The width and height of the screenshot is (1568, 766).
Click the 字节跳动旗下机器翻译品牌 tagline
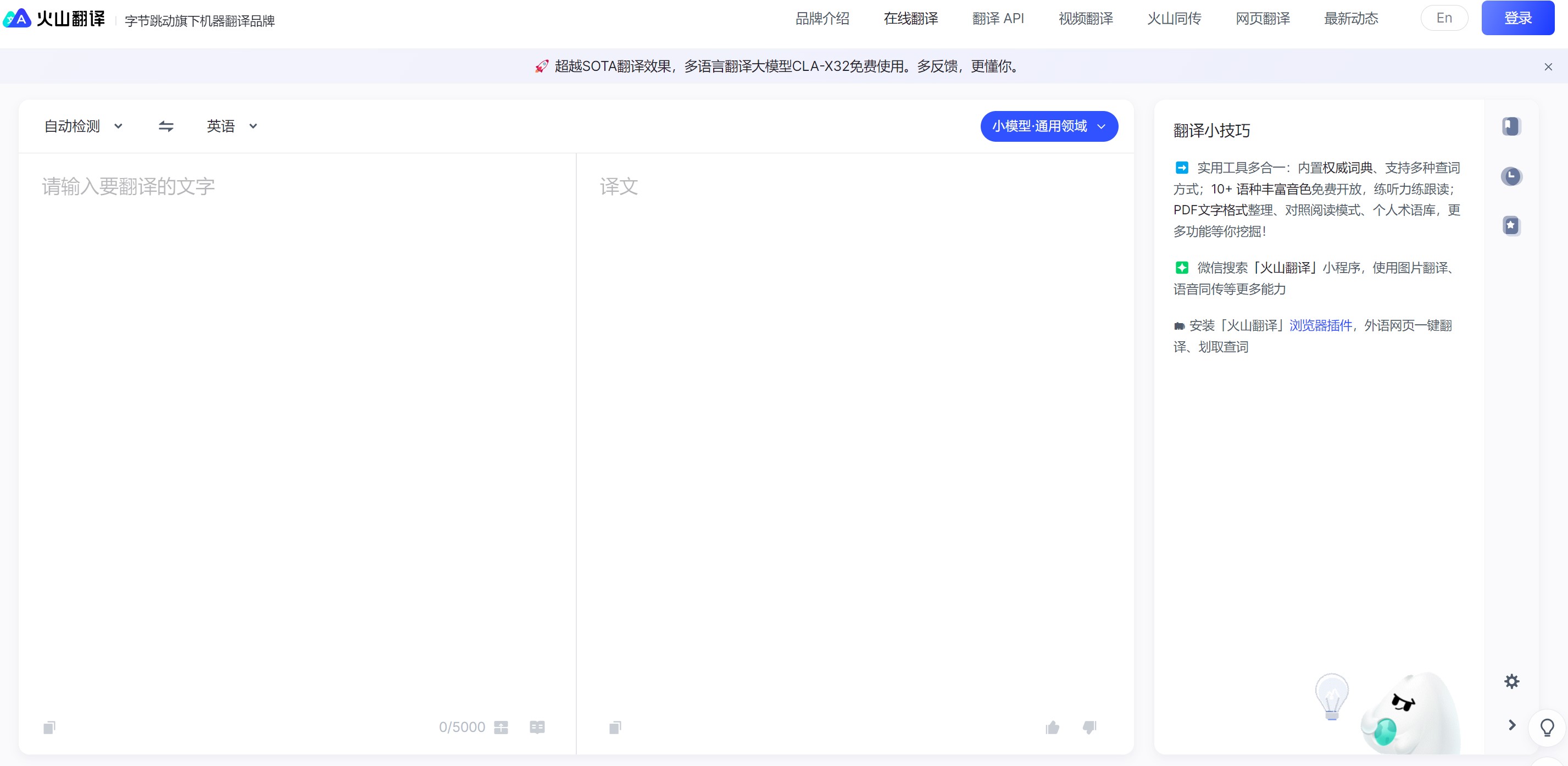coord(199,21)
